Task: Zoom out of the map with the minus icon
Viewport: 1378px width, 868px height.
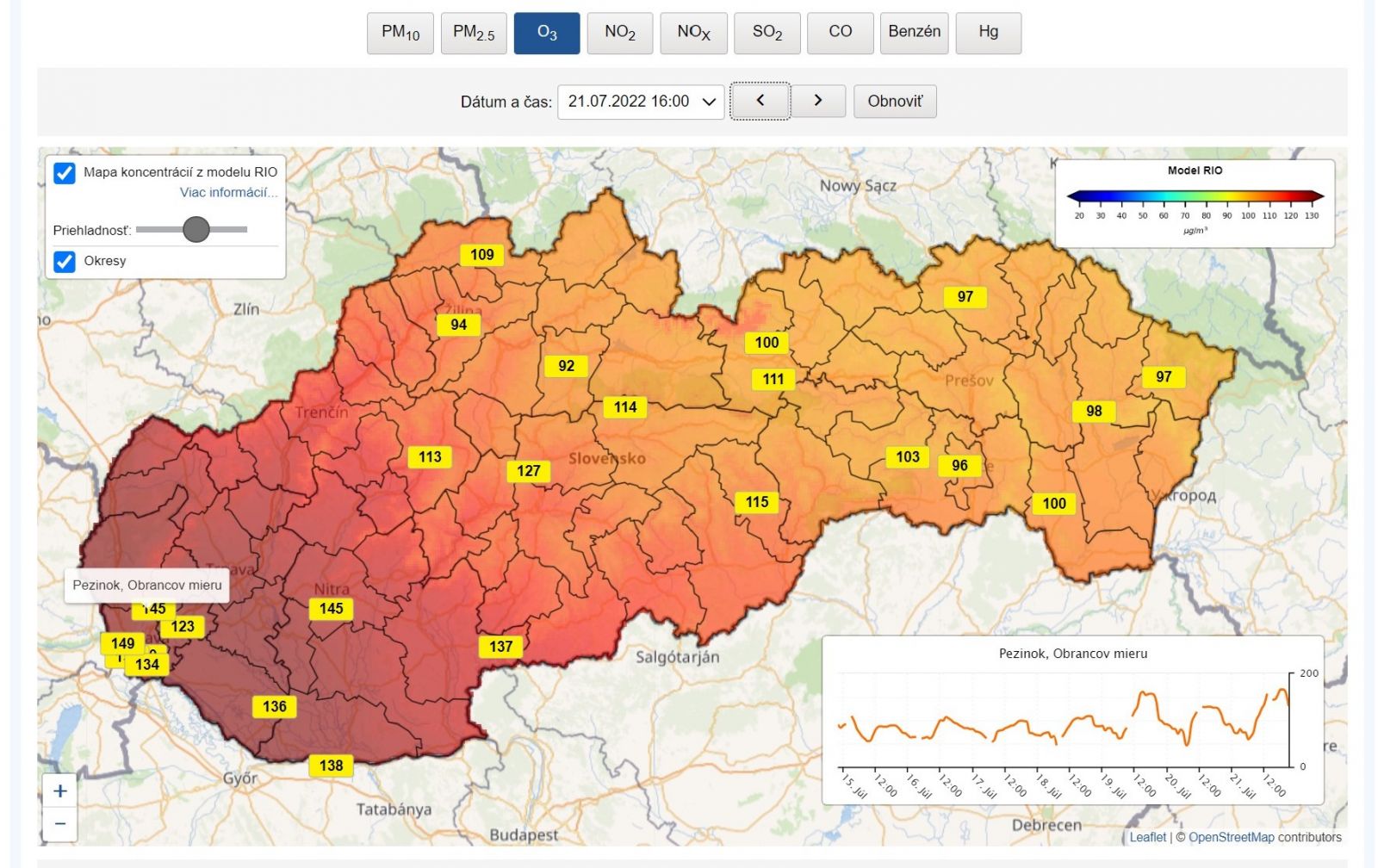Action: [59, 823]
